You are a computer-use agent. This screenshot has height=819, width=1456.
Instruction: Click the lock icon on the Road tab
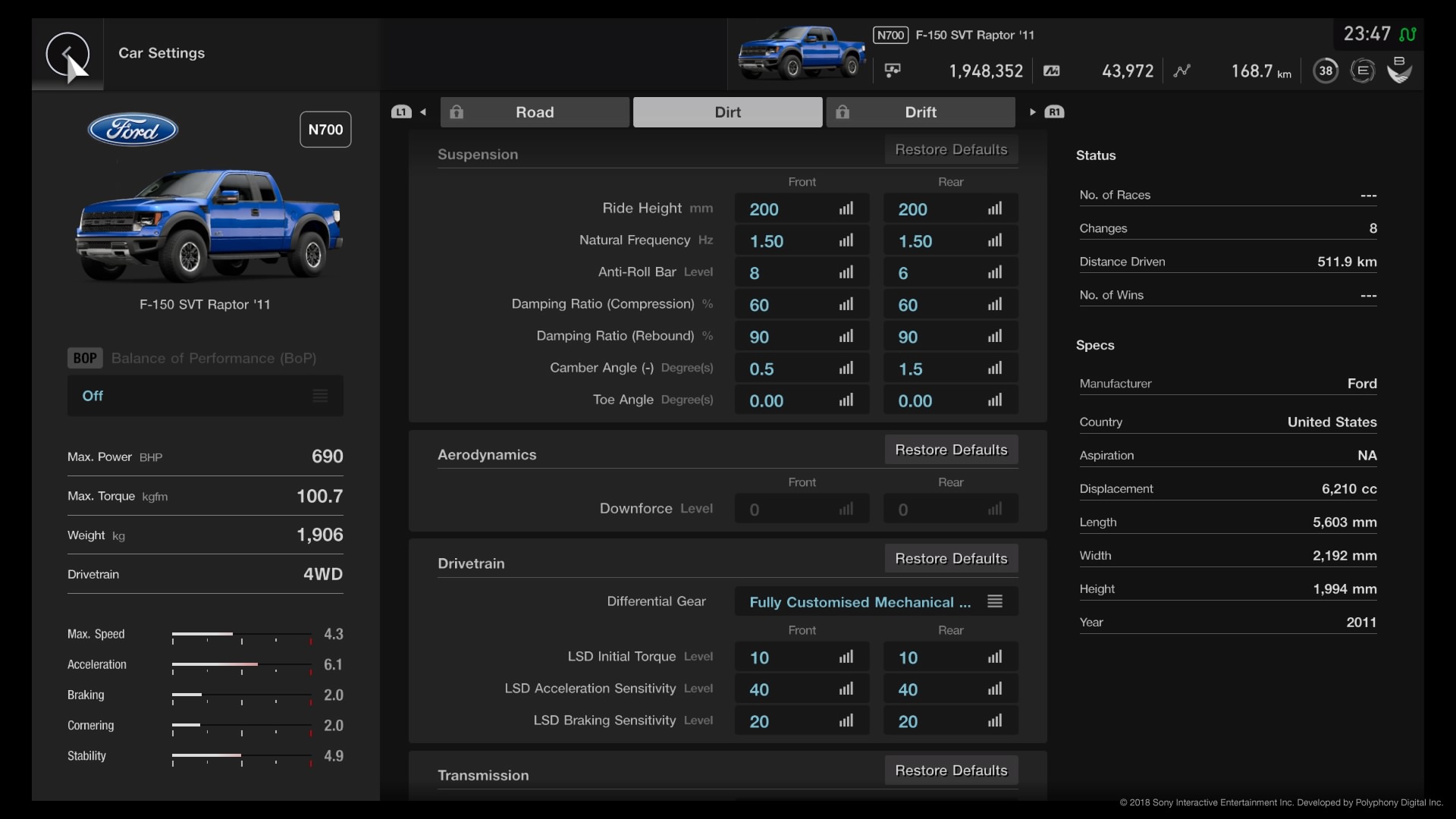pos(457,112)
